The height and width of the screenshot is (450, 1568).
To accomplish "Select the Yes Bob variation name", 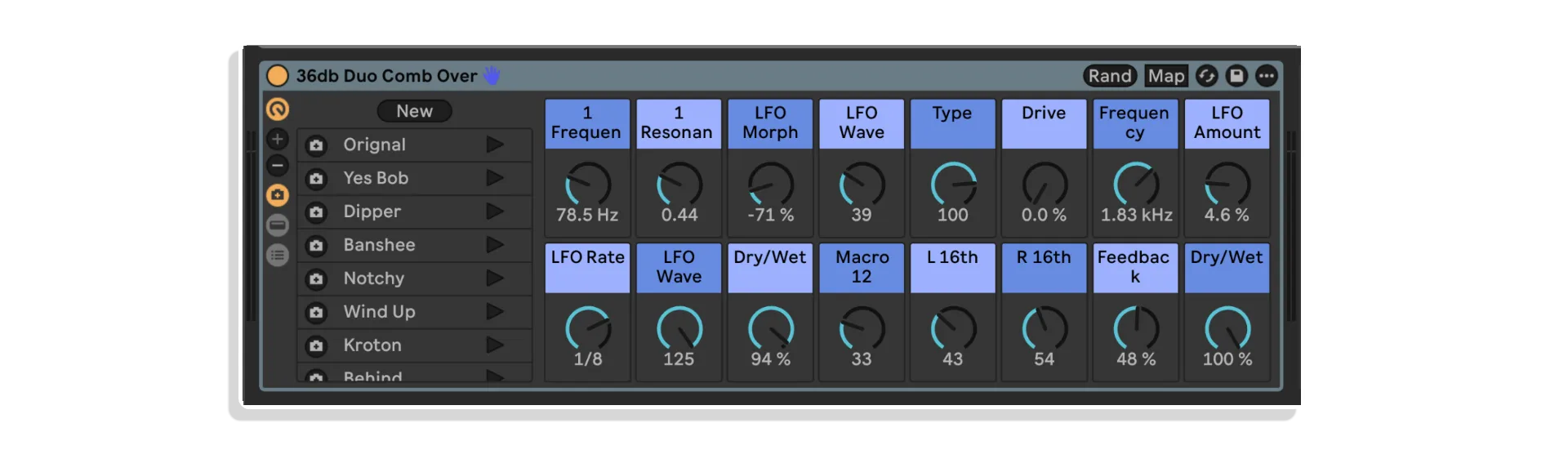I will (x=376, y=178).
